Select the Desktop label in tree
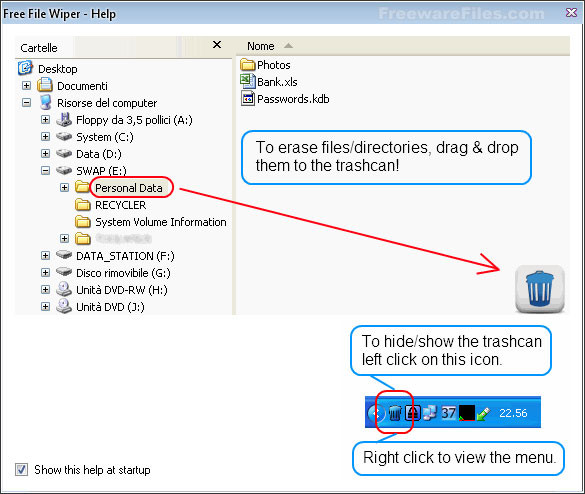585x494 pixels. 58,69
